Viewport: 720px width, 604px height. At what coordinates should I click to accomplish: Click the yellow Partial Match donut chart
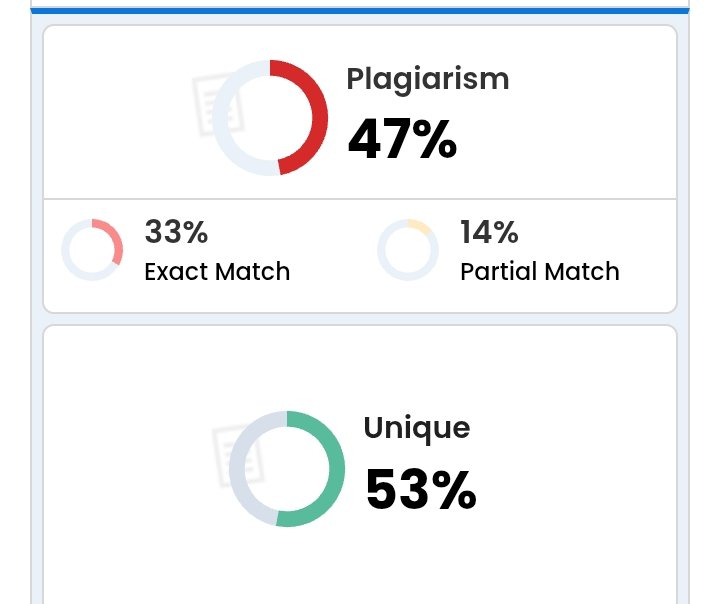408,249
